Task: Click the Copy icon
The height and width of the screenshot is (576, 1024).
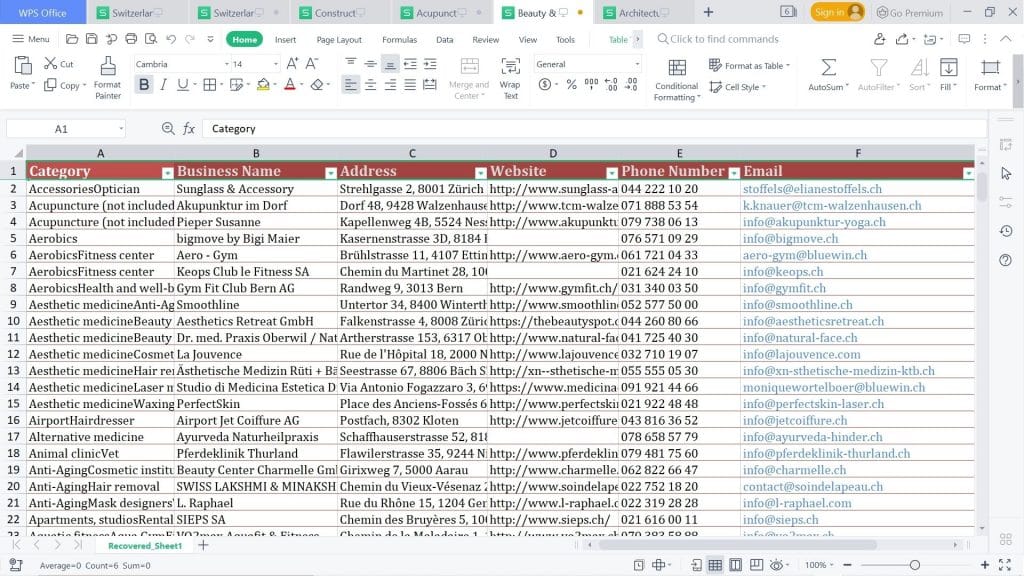Action: 50,86
